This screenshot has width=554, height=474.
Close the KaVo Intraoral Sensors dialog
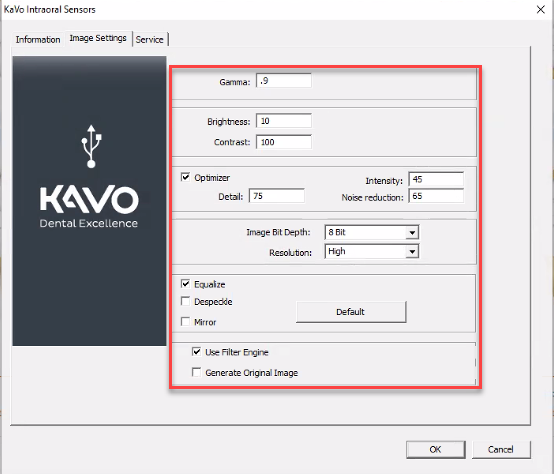[x=541, y=10]
